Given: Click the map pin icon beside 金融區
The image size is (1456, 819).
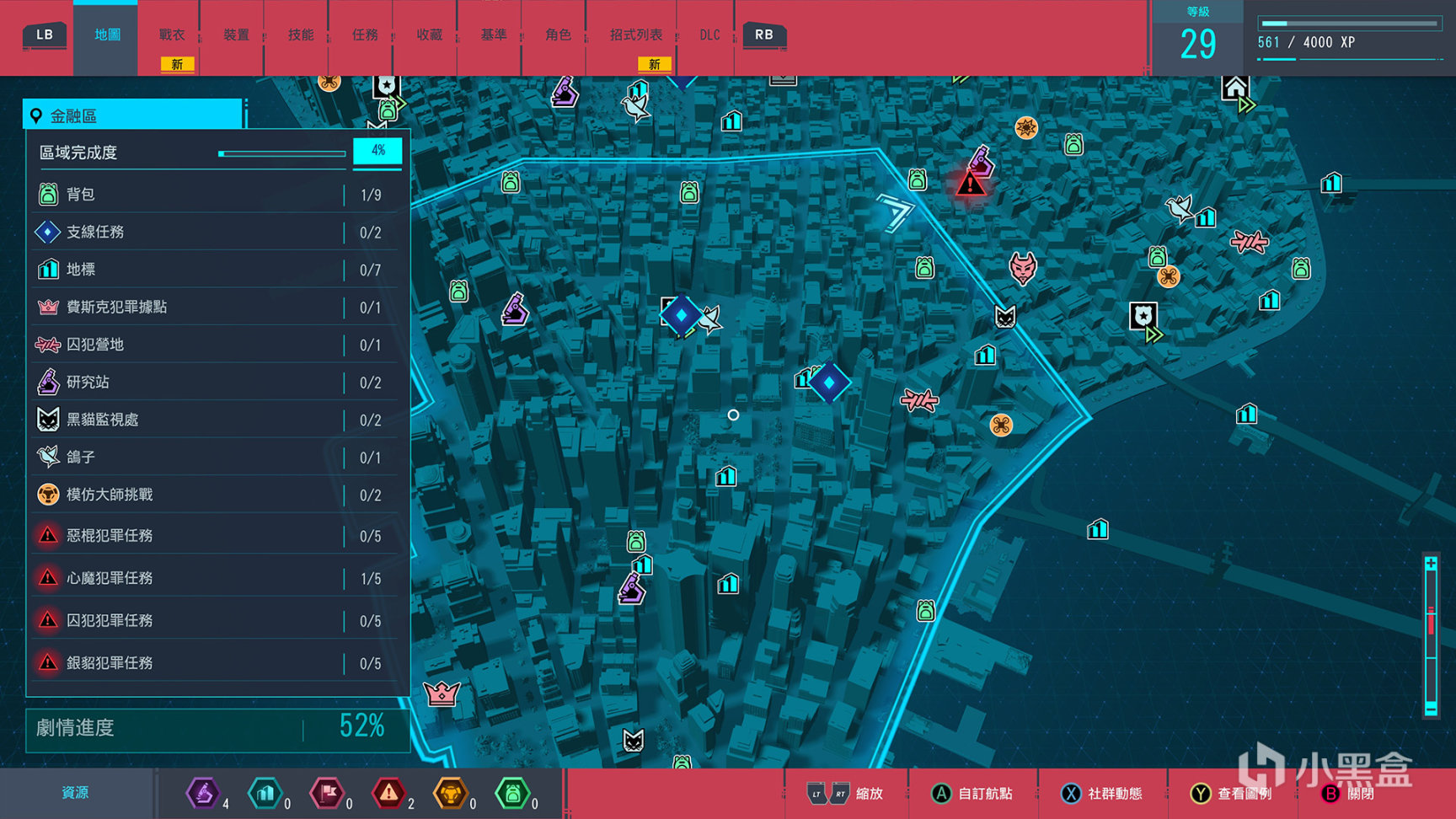Looking at the screenshot, I should [36, 115].
